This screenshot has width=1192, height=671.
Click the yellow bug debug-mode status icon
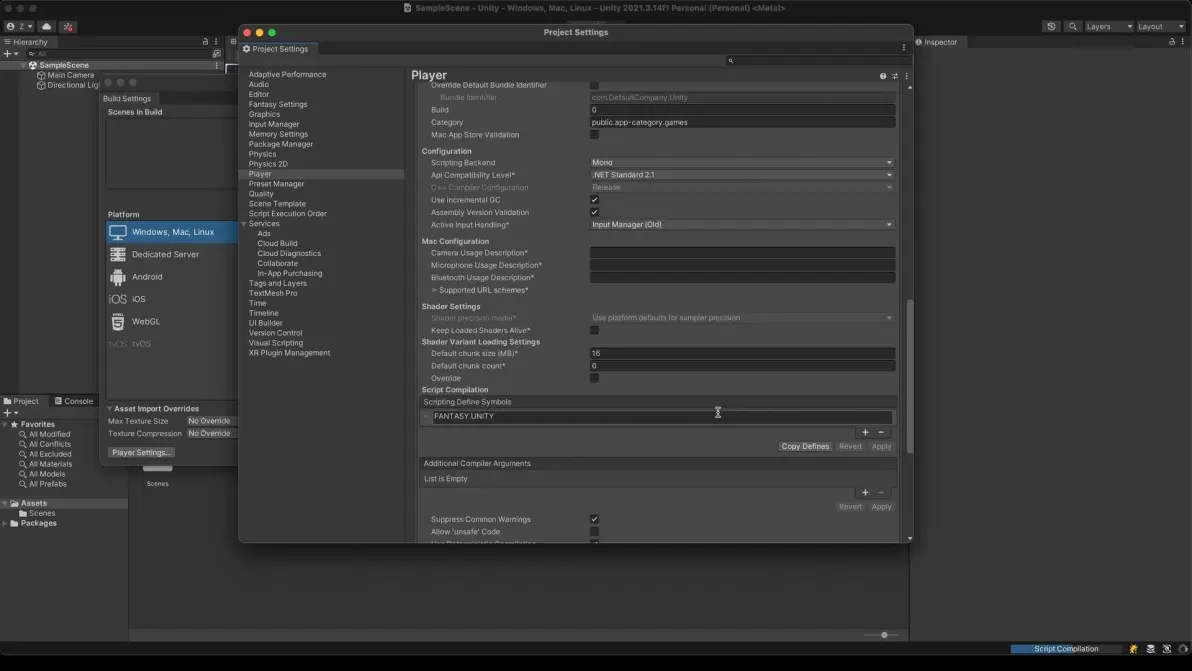pos(1133,649)
